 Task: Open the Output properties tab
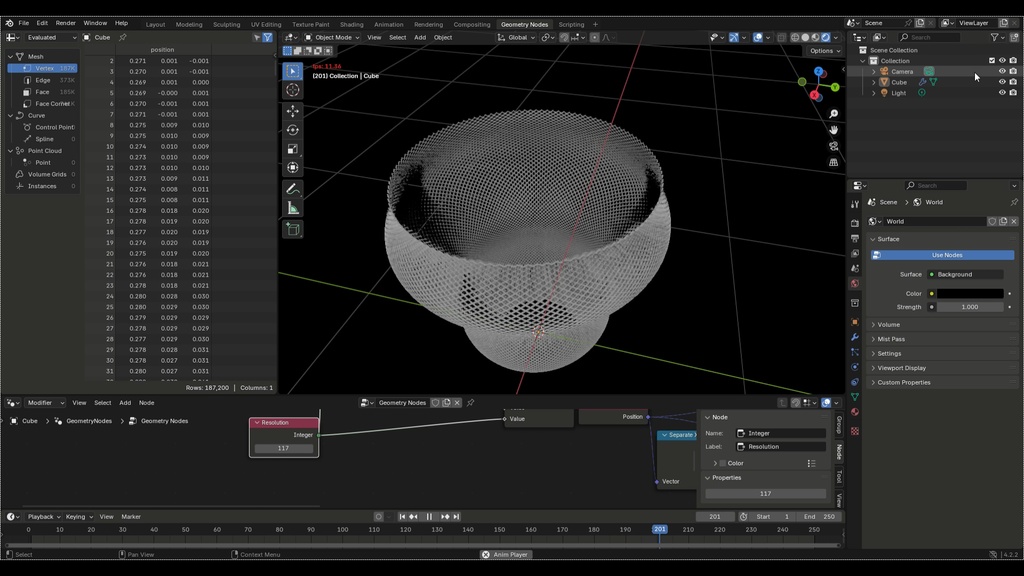[855, 238]
